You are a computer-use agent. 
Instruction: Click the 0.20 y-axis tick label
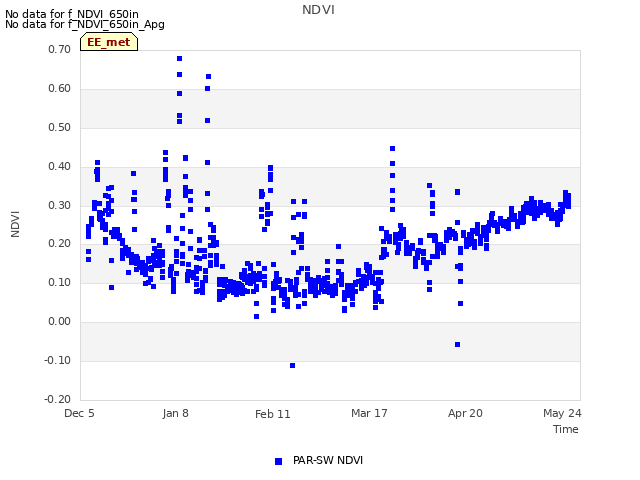pyautogui.click(x=60, y=244)
